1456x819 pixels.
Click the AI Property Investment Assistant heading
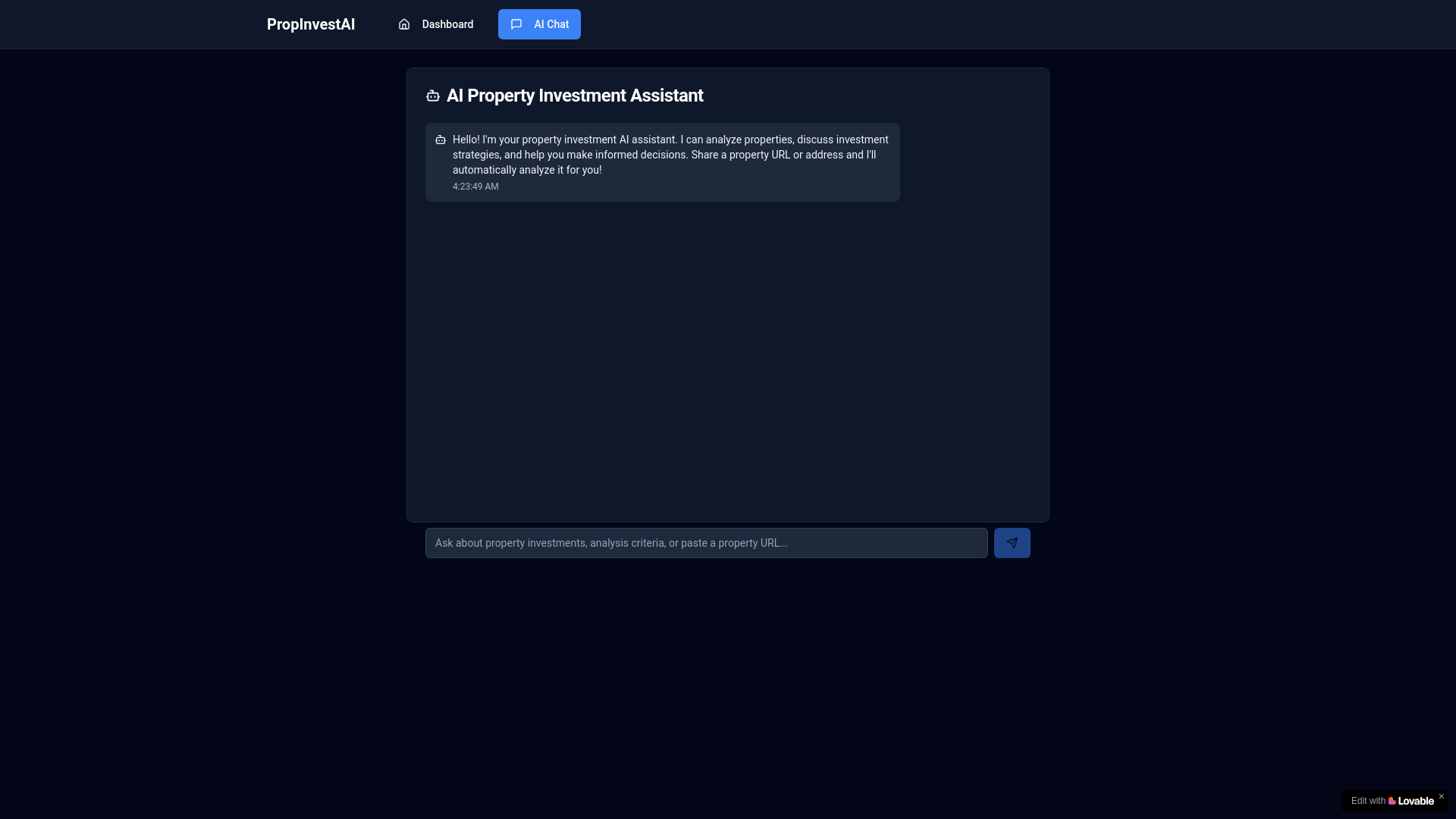click(575, 96)
